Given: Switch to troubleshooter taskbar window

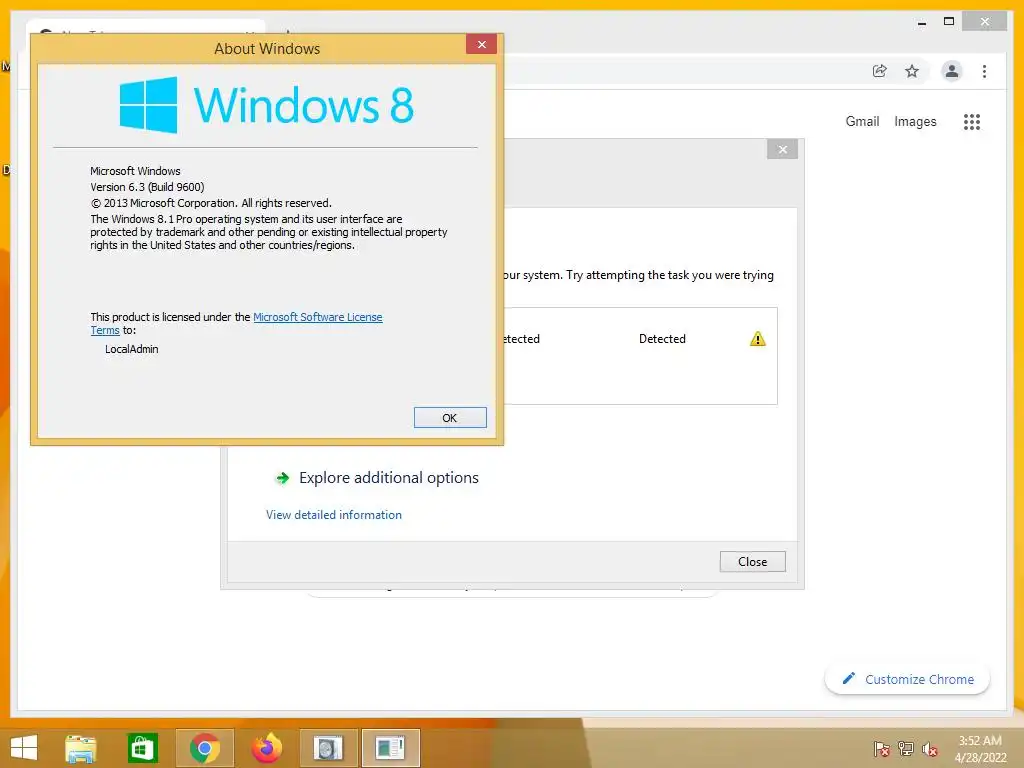Looking at the screenshot, I should (x=328, y=748).
